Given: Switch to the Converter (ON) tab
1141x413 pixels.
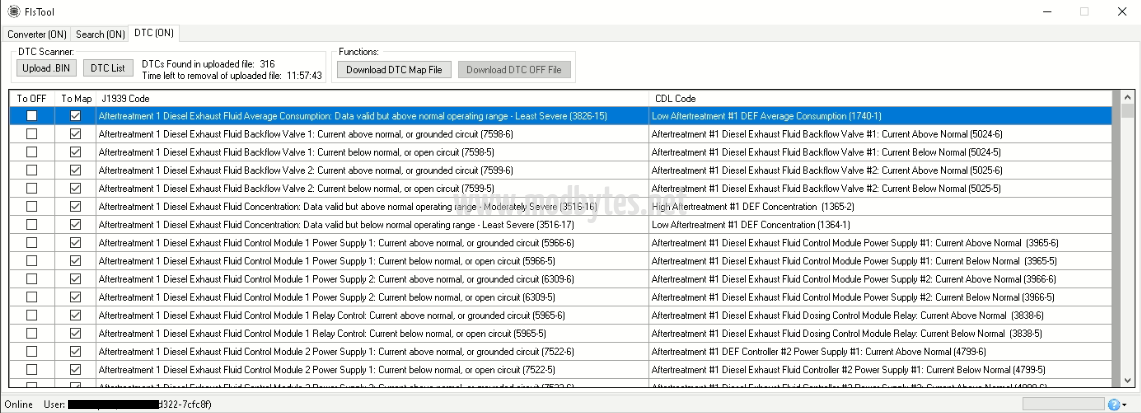Looking at the screenshot, I should [x=36, y=34].
